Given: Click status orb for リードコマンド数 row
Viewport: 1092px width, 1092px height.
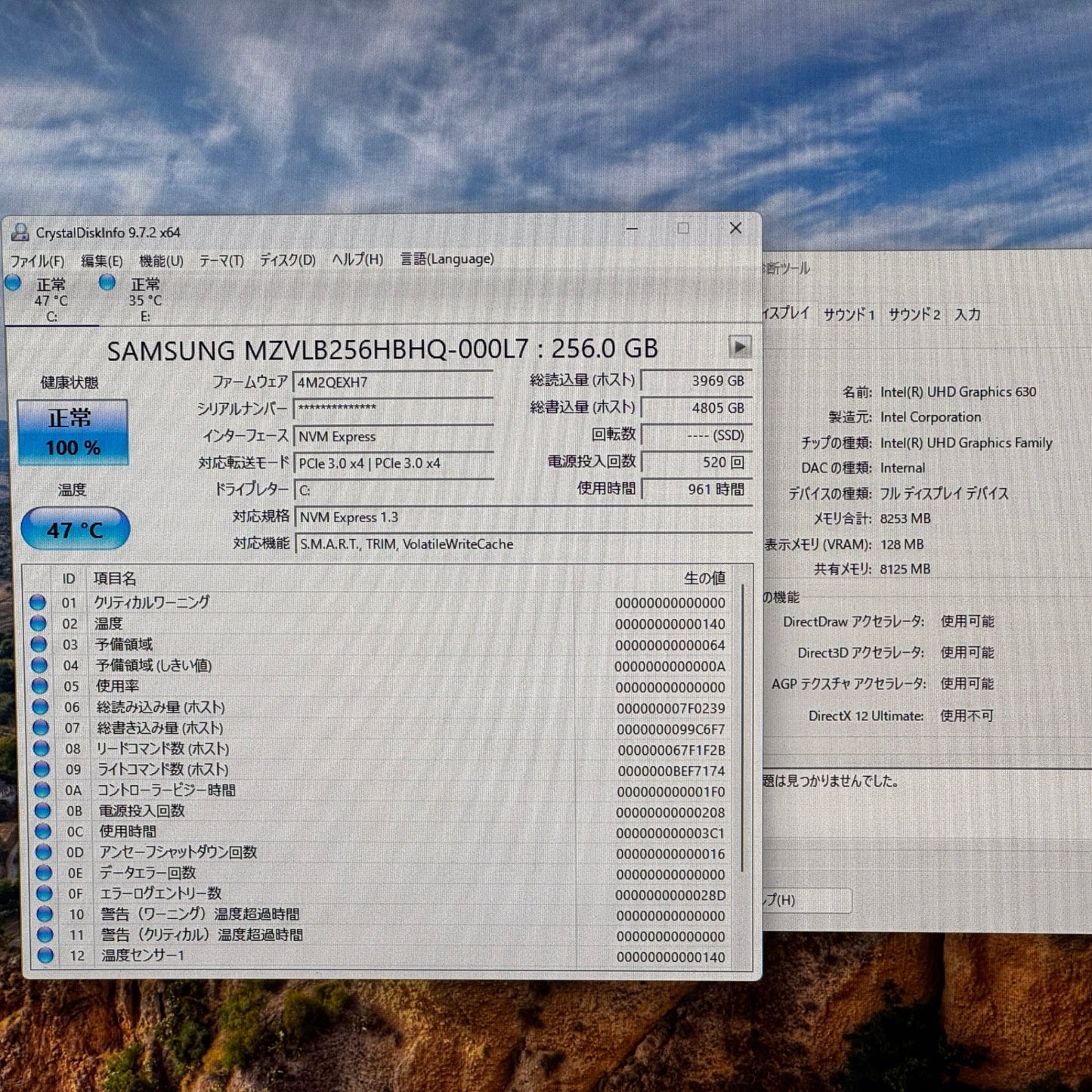Looking at the screenshot, I should point(41,749).
